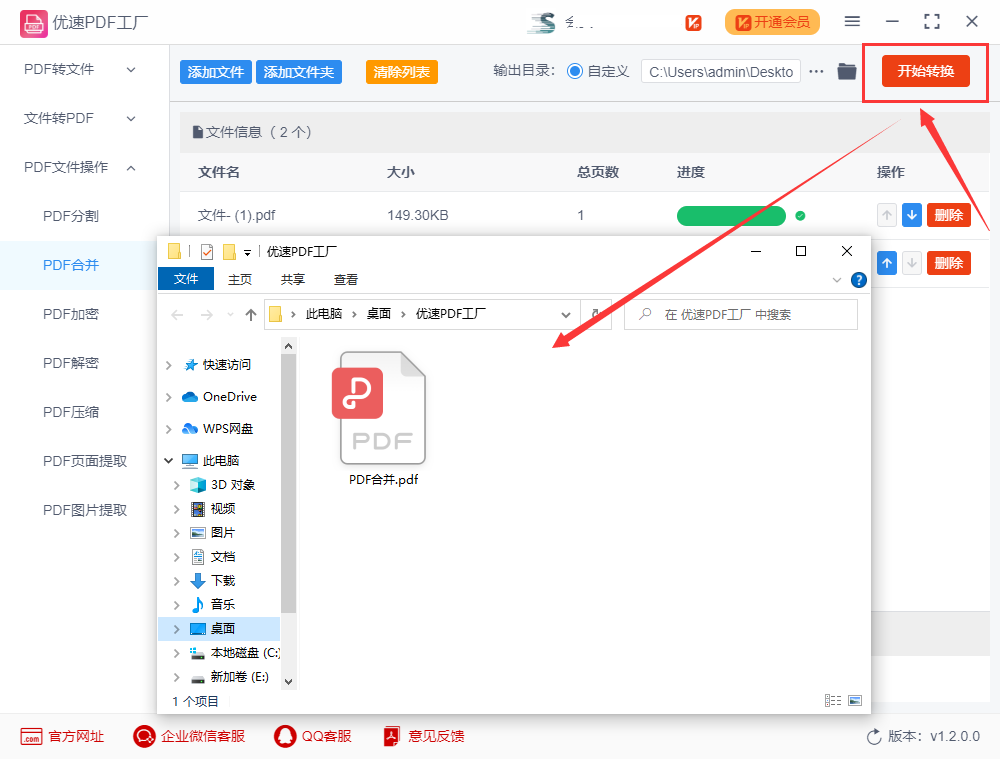Open the hamburger menu in title bar
The height and width of the screenshot is (760, 1000).
click(x=852, y=22)
